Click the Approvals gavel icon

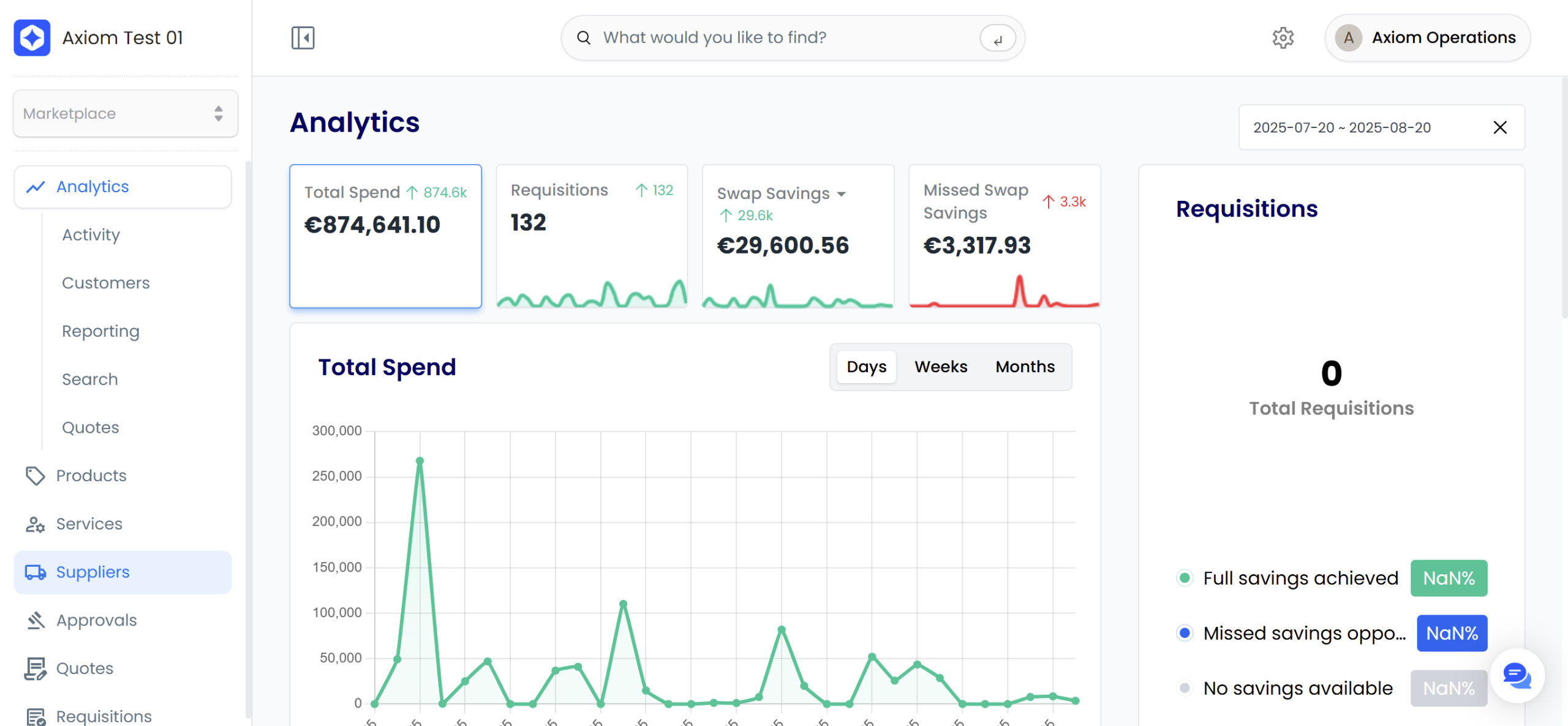(x=35, y=620)
